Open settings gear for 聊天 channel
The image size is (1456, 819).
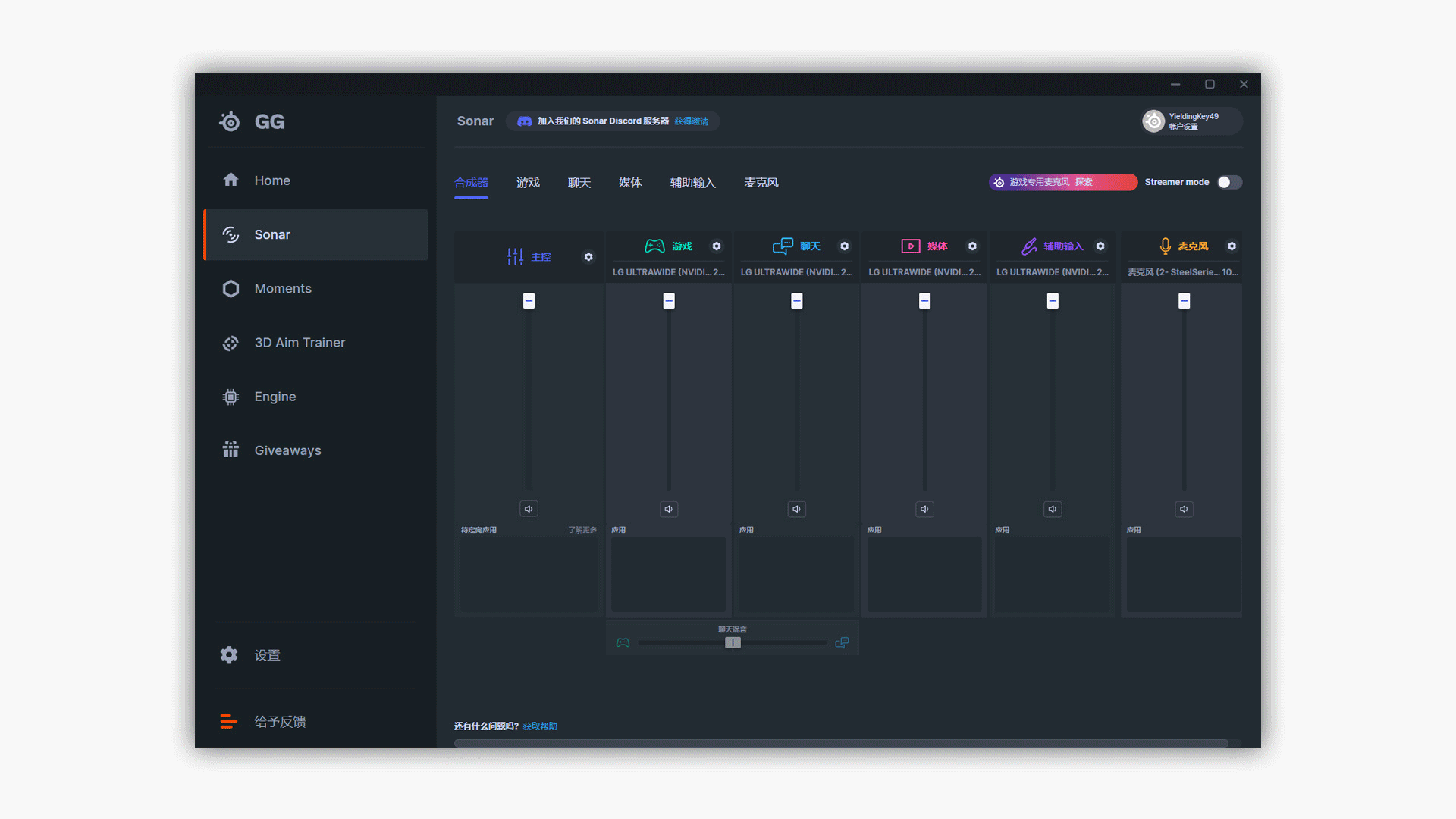[x=844, y=246]
